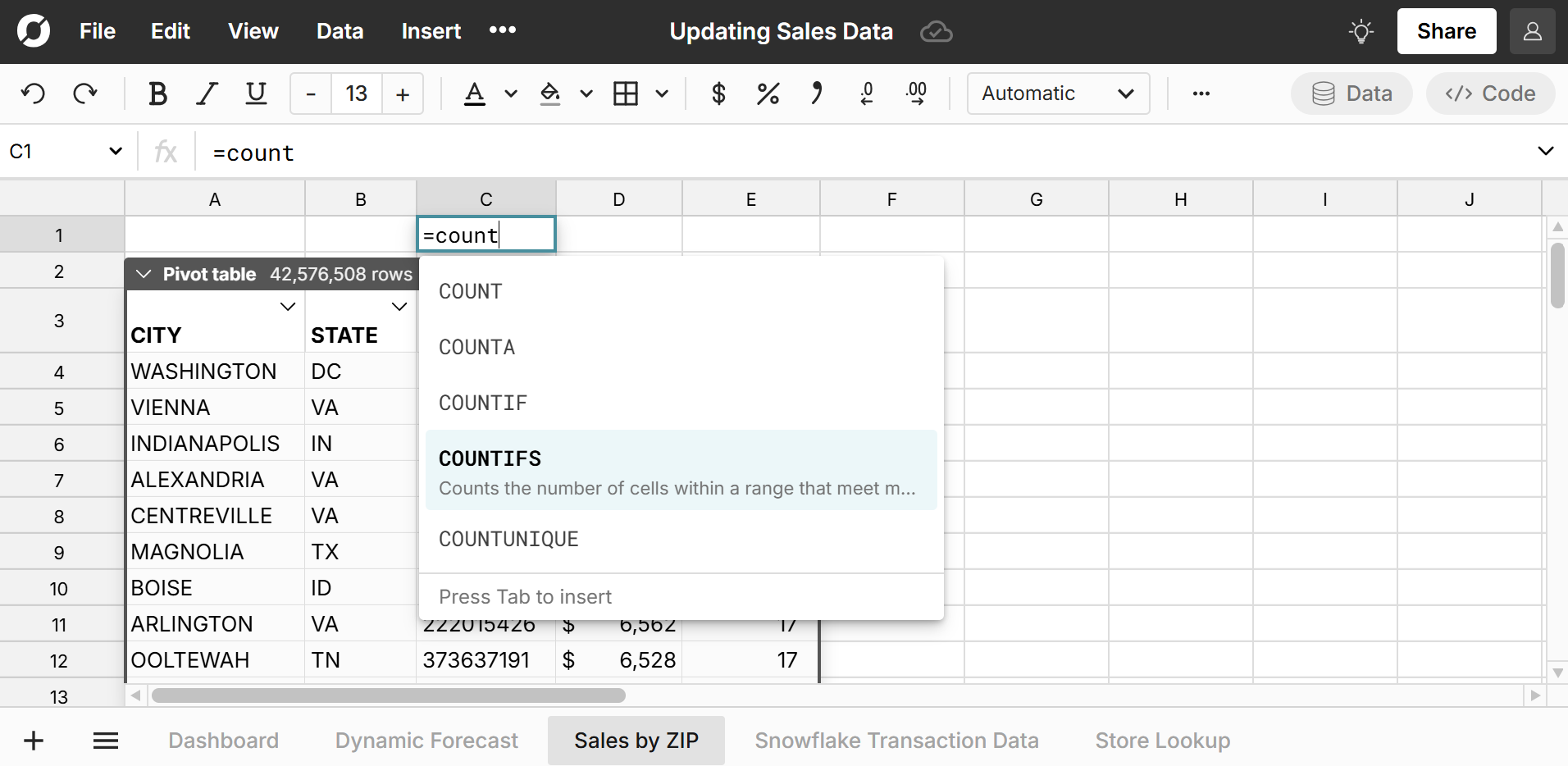
Task: Add a new sheet with the plus button
Action: 33,740
